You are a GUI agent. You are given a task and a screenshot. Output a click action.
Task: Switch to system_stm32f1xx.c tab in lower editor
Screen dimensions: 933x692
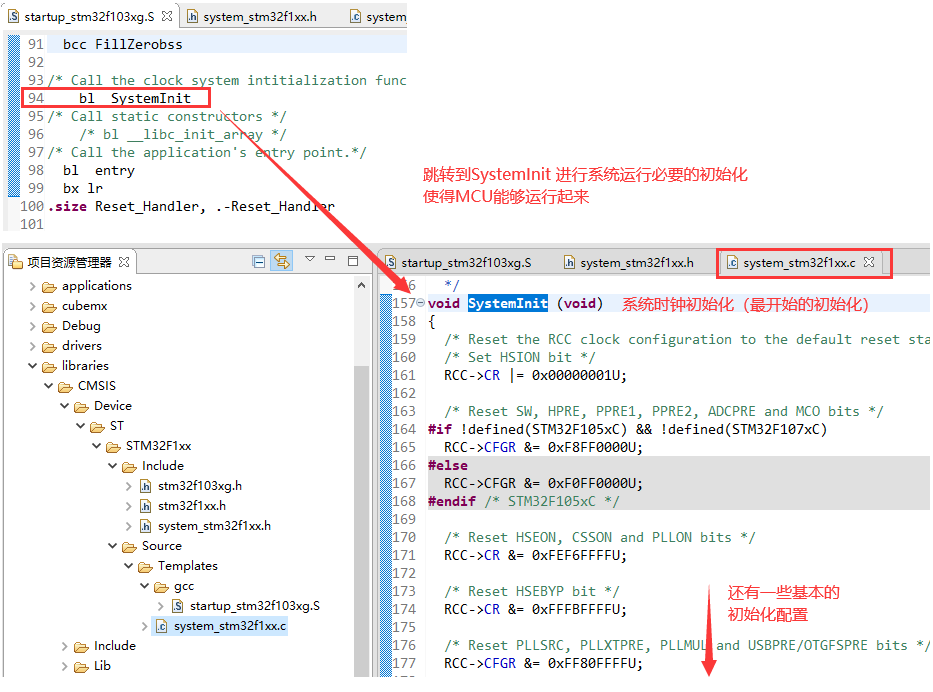pyautogui.click(x=799, y=262)
